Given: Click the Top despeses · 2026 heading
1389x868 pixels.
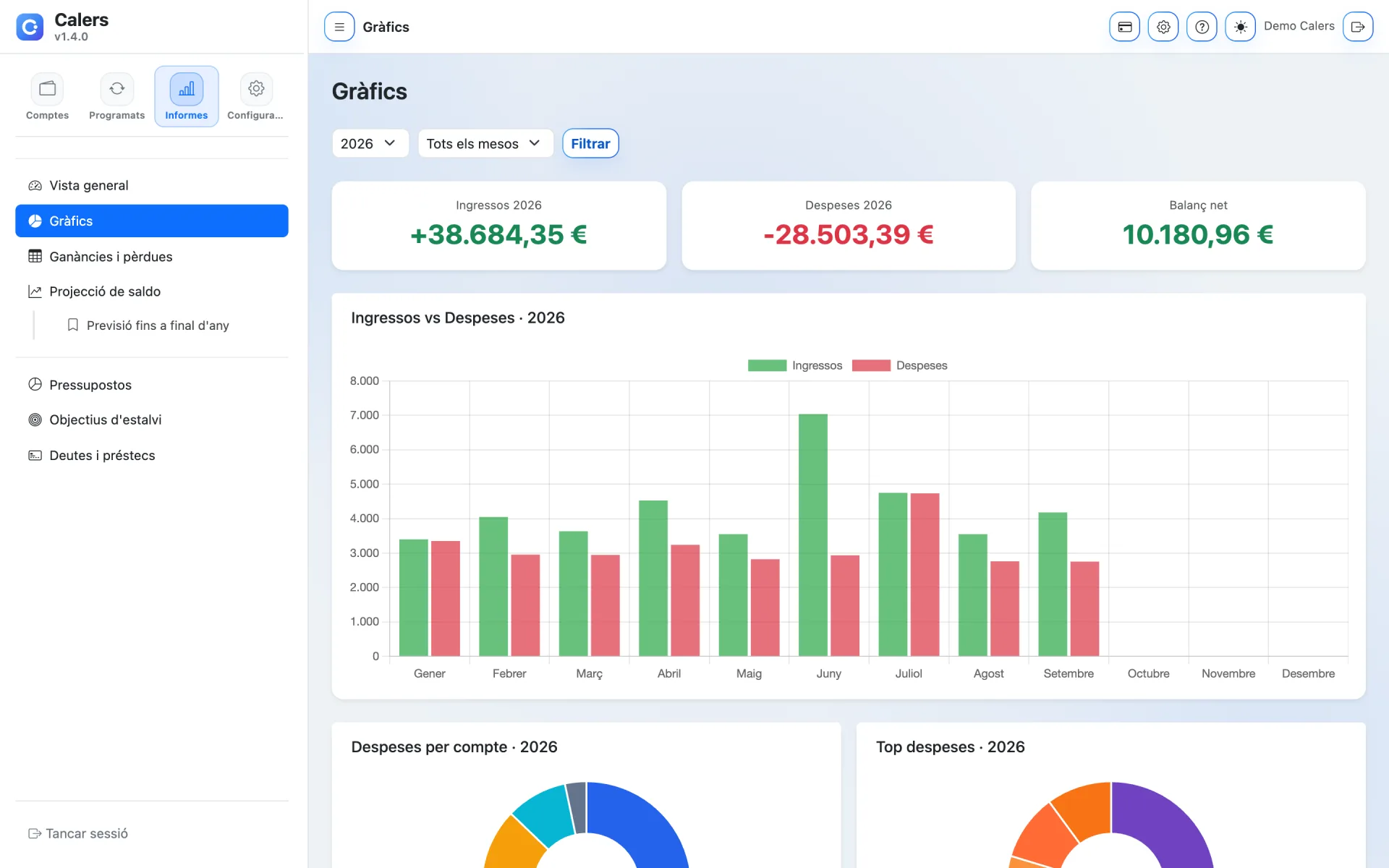Looking at the screenshot, I should (950, 746).
